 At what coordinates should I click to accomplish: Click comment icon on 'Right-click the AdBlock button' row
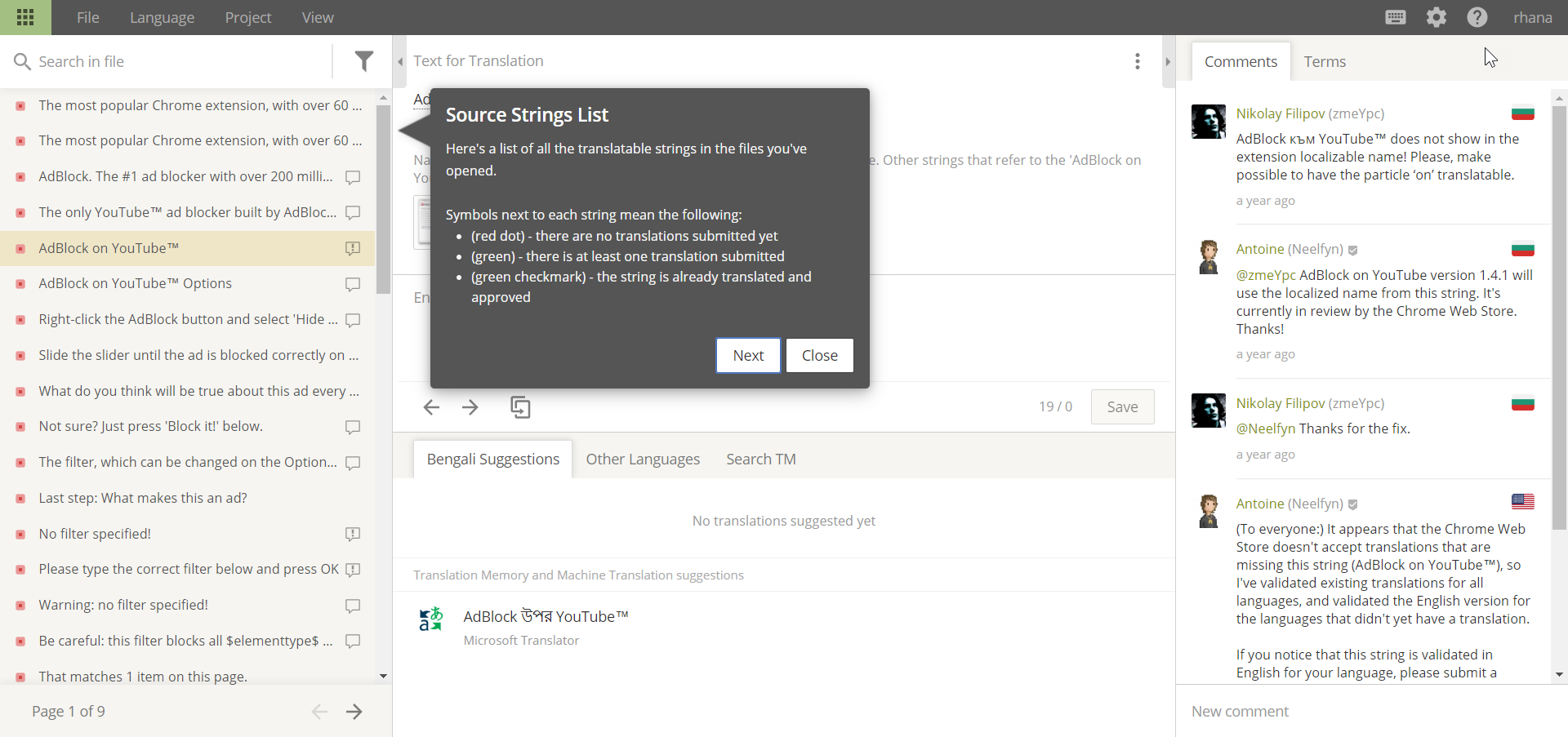[x=353, y=320]
